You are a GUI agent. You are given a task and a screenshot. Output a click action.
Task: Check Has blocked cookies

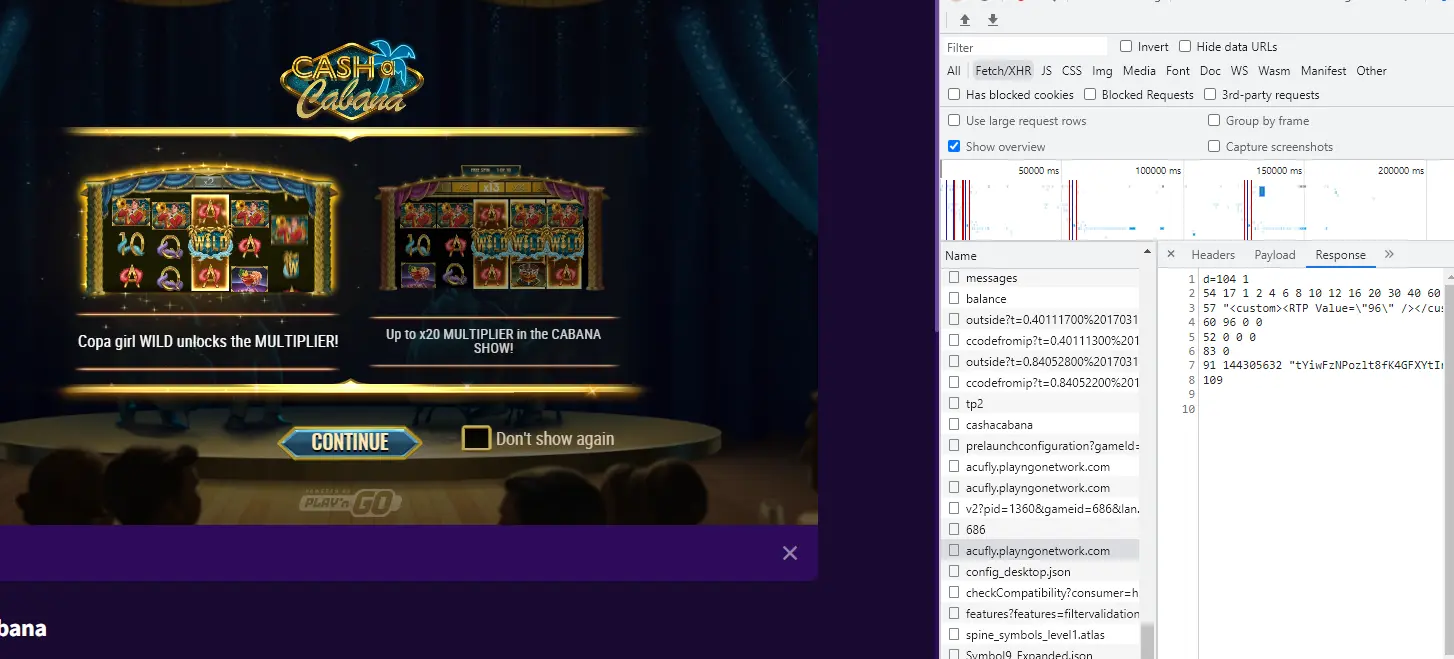(x=954, y=94)
